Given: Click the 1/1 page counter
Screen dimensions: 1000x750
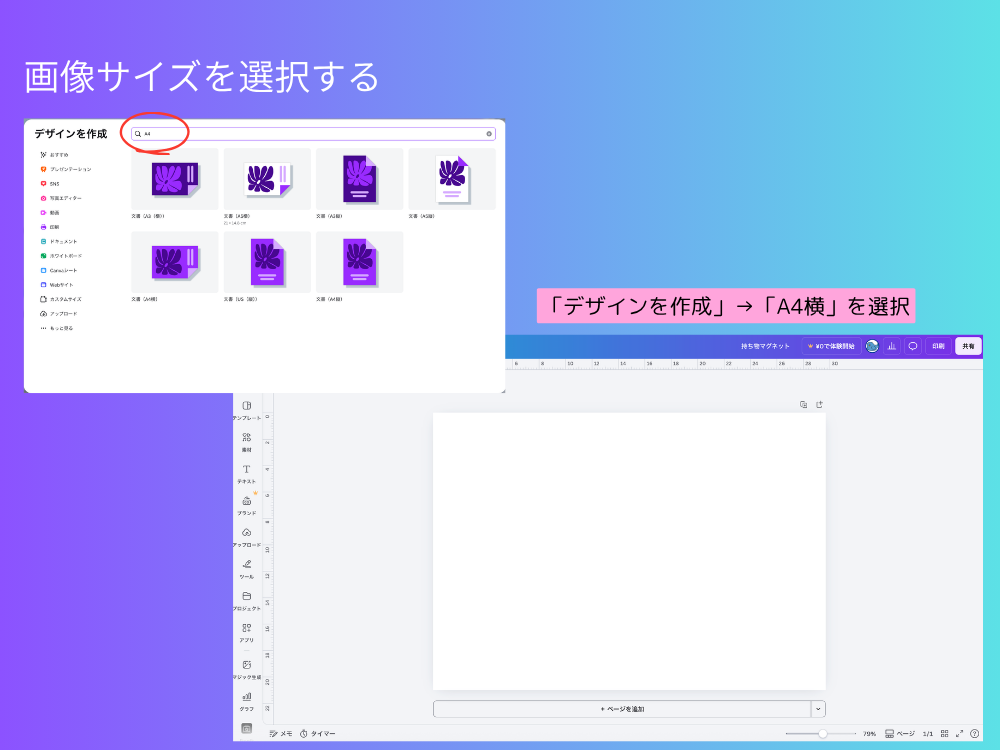Looking at the screenshot, I should click(928, 733).
